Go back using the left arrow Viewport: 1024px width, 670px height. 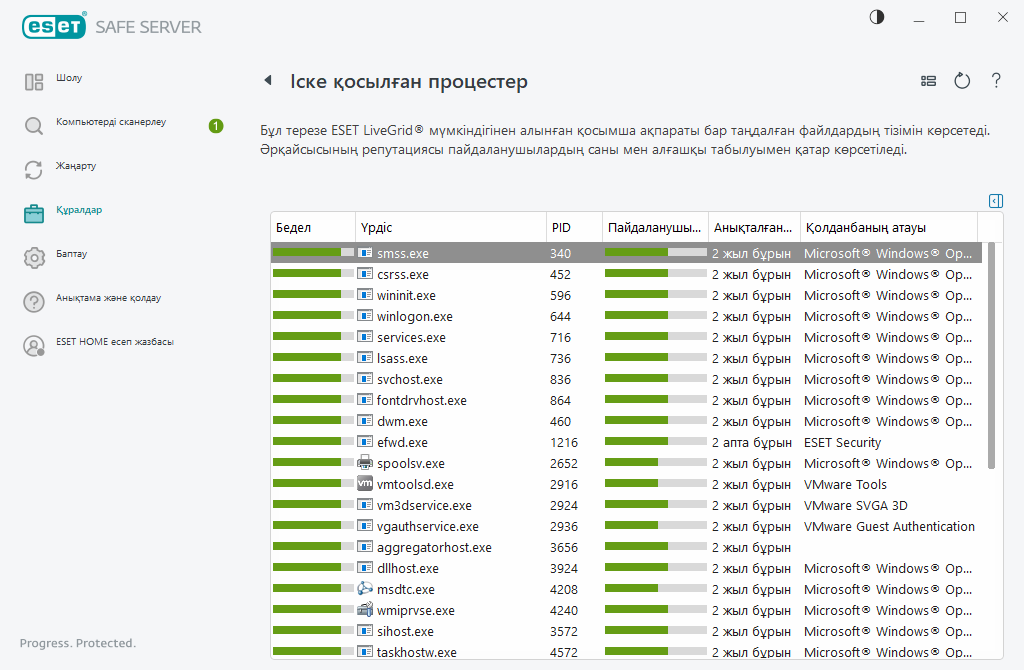(x=267, y=81)
